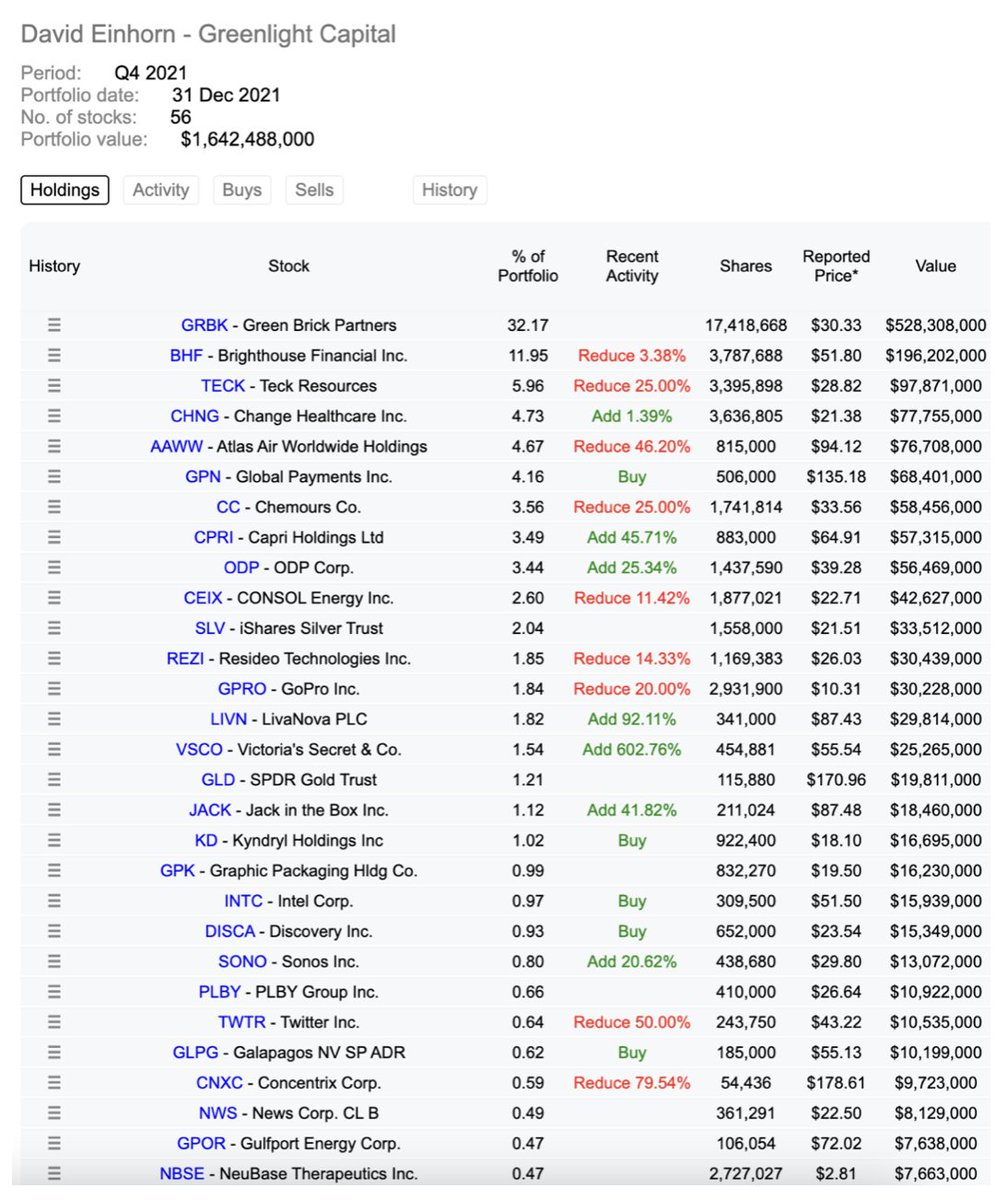This screenshot has height=1200, width=1008.
Task: Open history icon for Twitter Inc. row
Action: 54,1022
